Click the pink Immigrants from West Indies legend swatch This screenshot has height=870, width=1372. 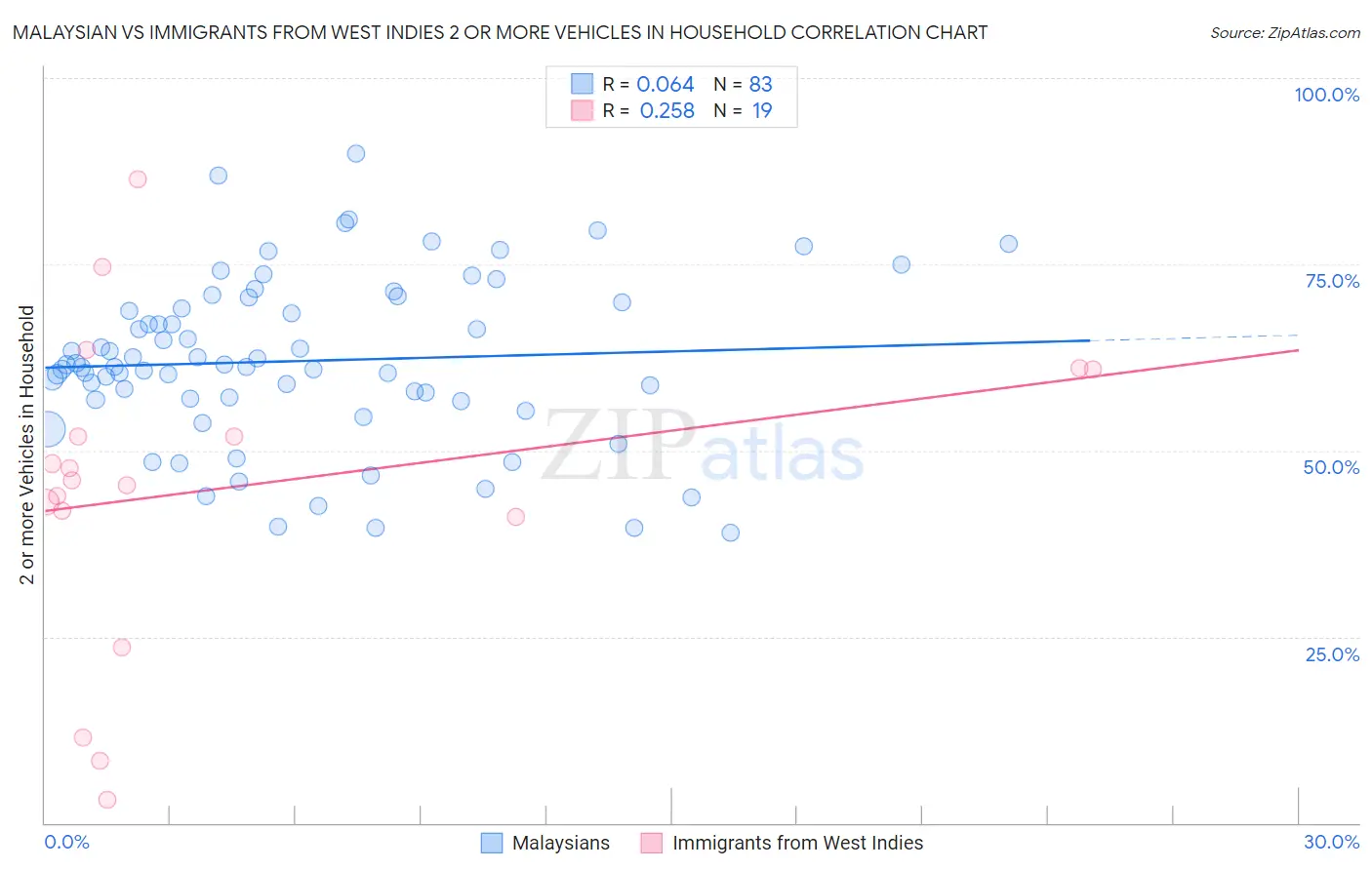(652, 843)
